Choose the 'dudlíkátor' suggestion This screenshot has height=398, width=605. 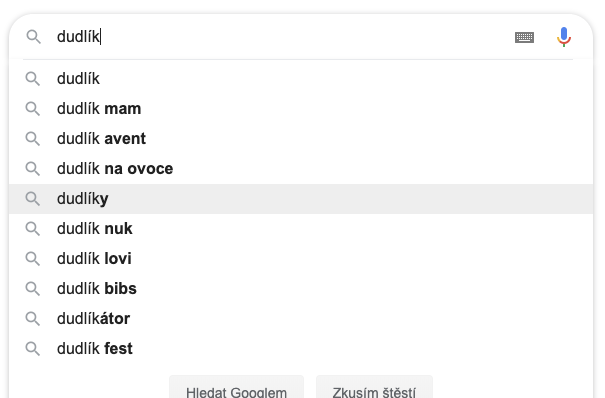(301, 319)
